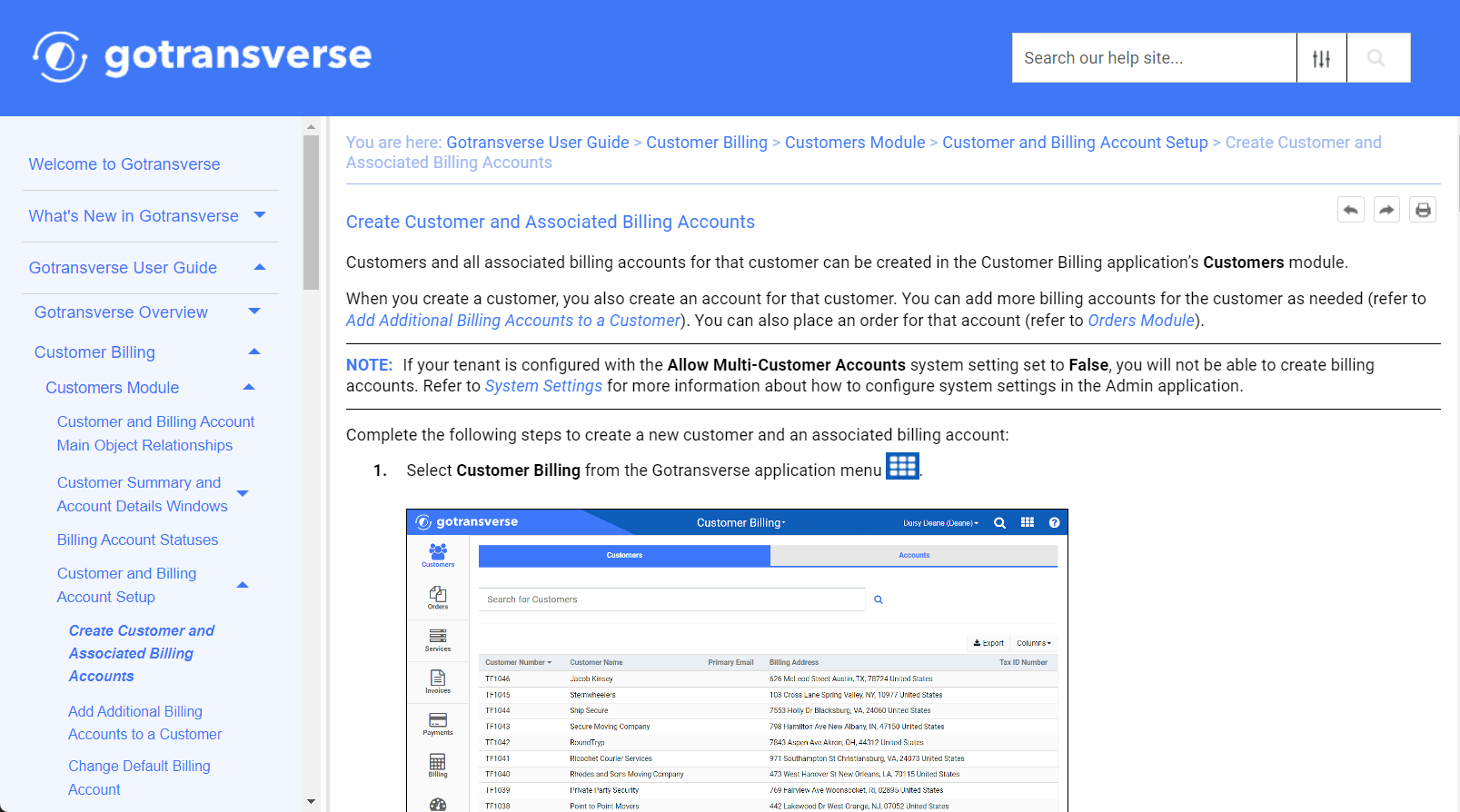Open the Add Additional Billing Accounts to a Customer link in body text
Viewport: 1460px width, 812px height.
[x=513, y=321]
